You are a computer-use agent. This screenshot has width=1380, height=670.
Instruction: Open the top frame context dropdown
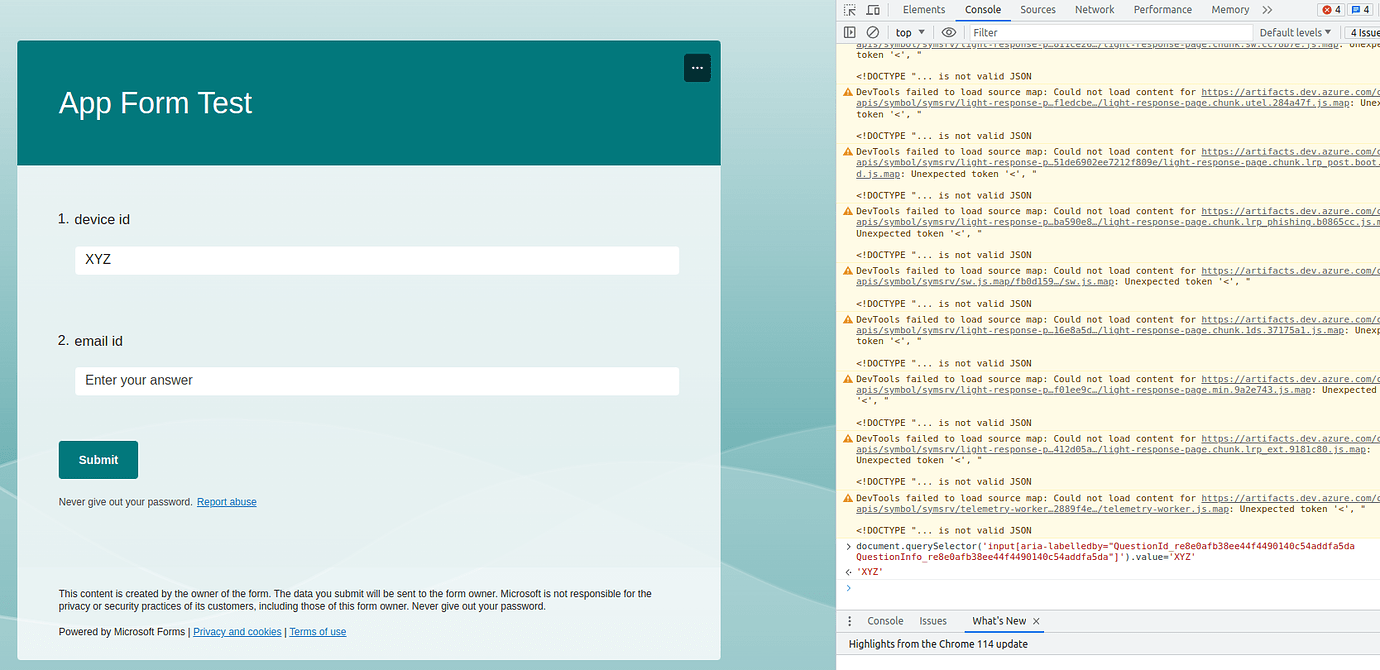[x=909, y=32]
